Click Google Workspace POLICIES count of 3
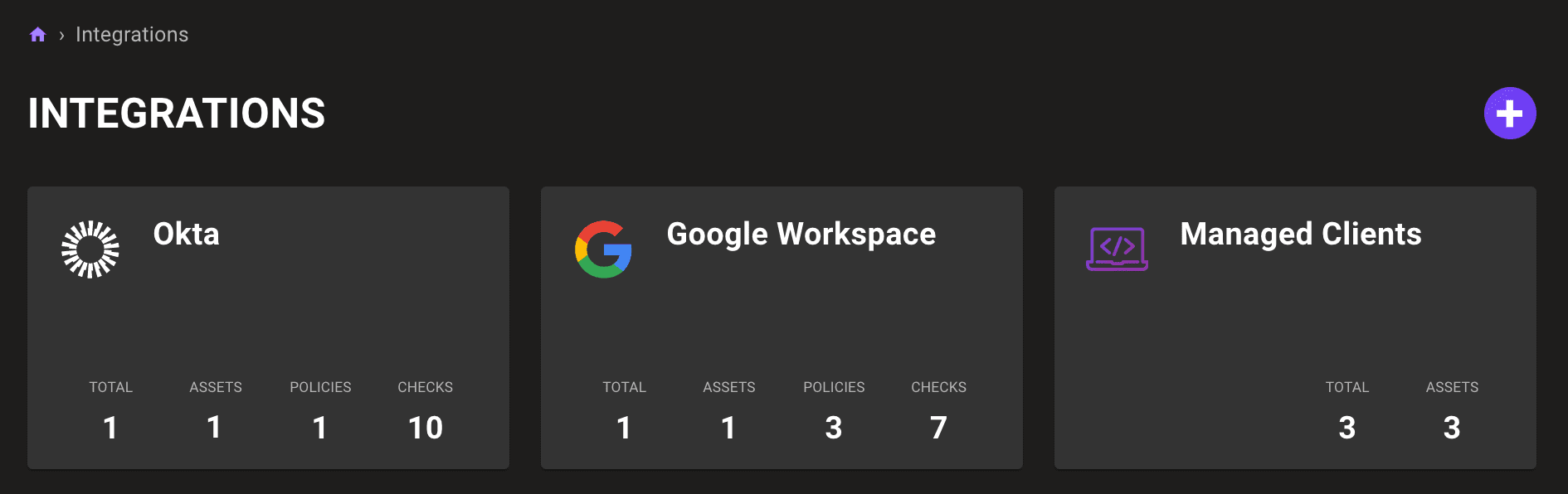Image resolution: width=1568 pixels, height=494 pixels. (834, 428)
